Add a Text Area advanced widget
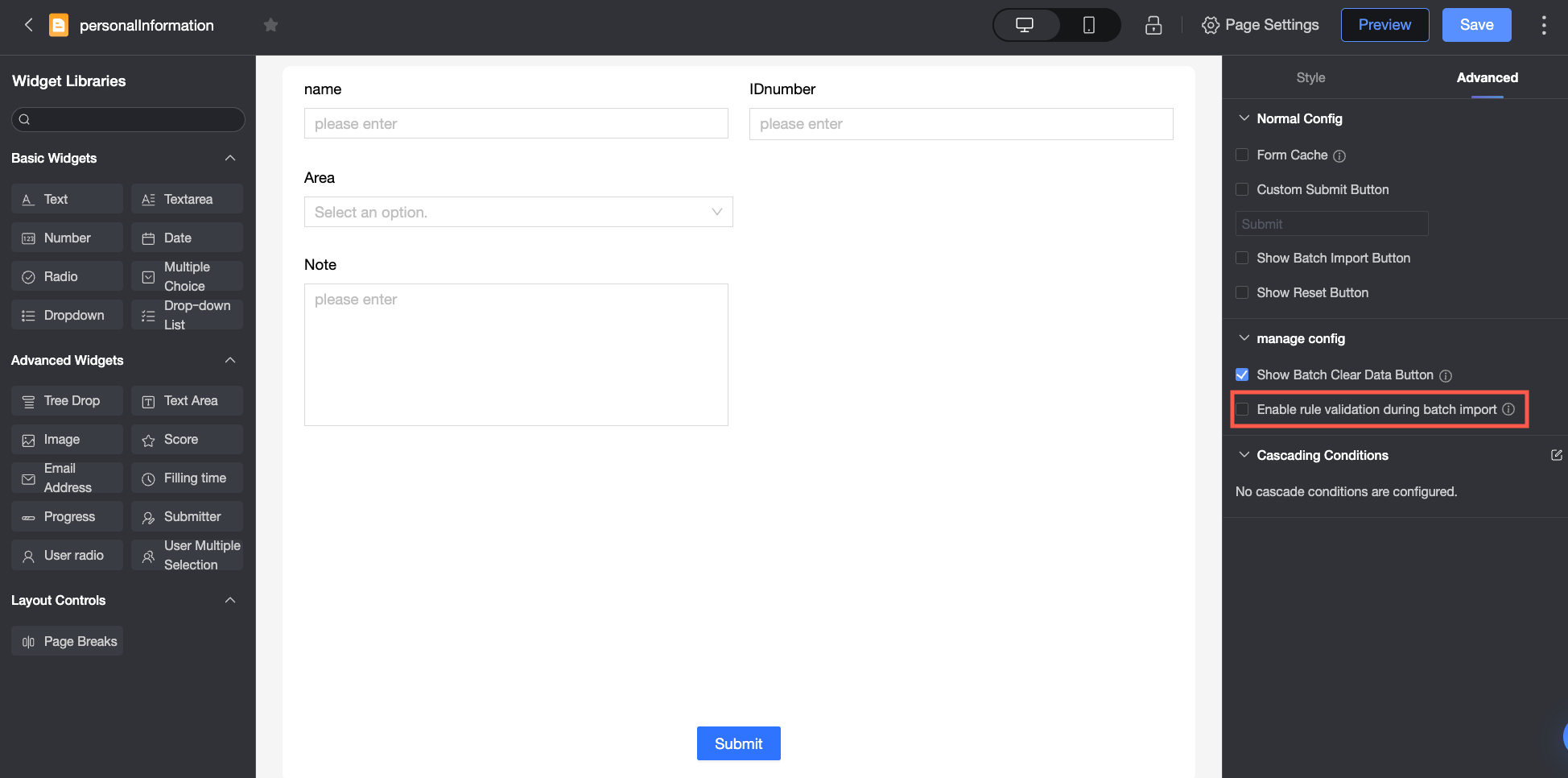Image resolution: width=1568 pixels, height=778 pixels. click(187, 400)
